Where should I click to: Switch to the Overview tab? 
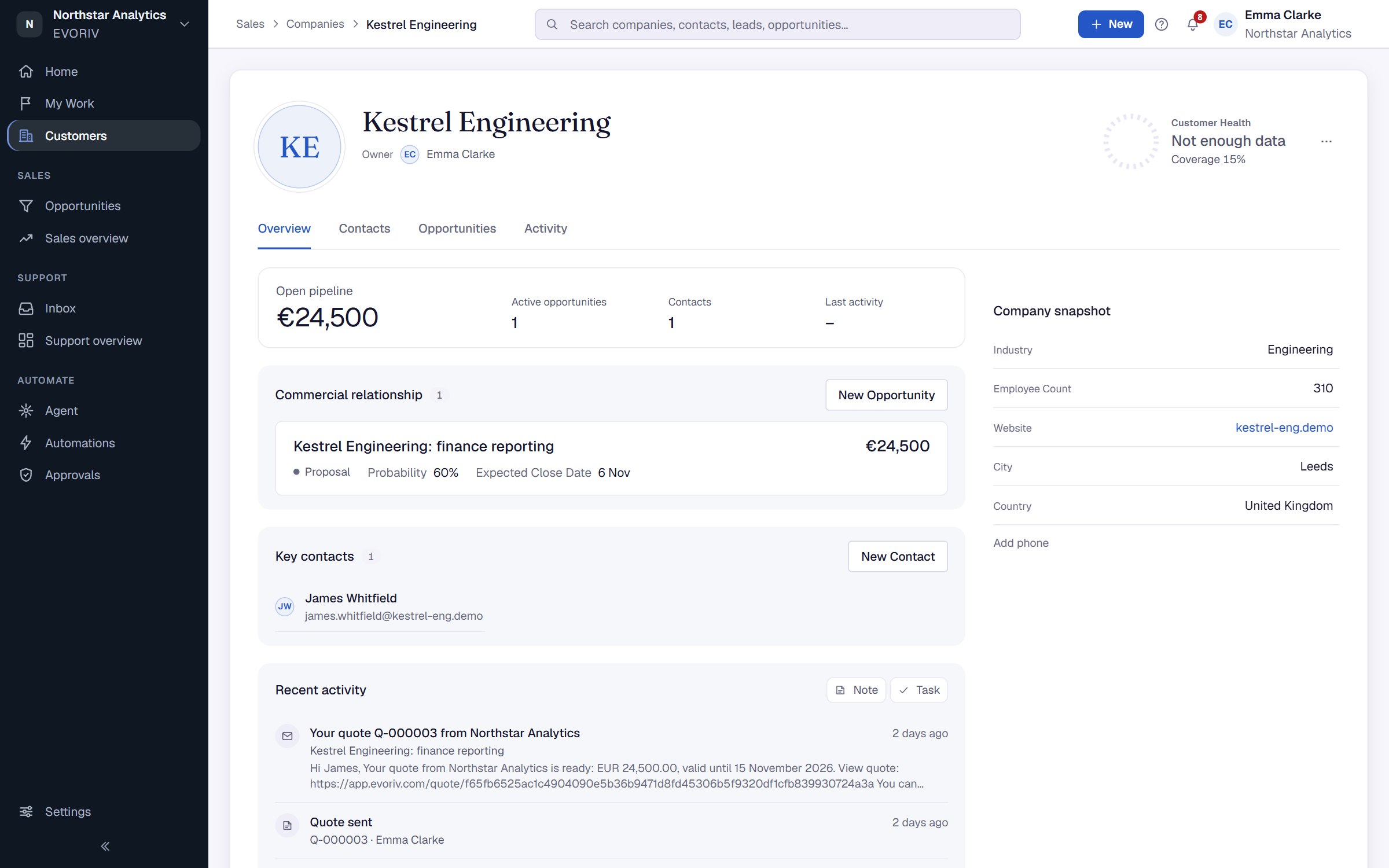[x=284, y=229]
